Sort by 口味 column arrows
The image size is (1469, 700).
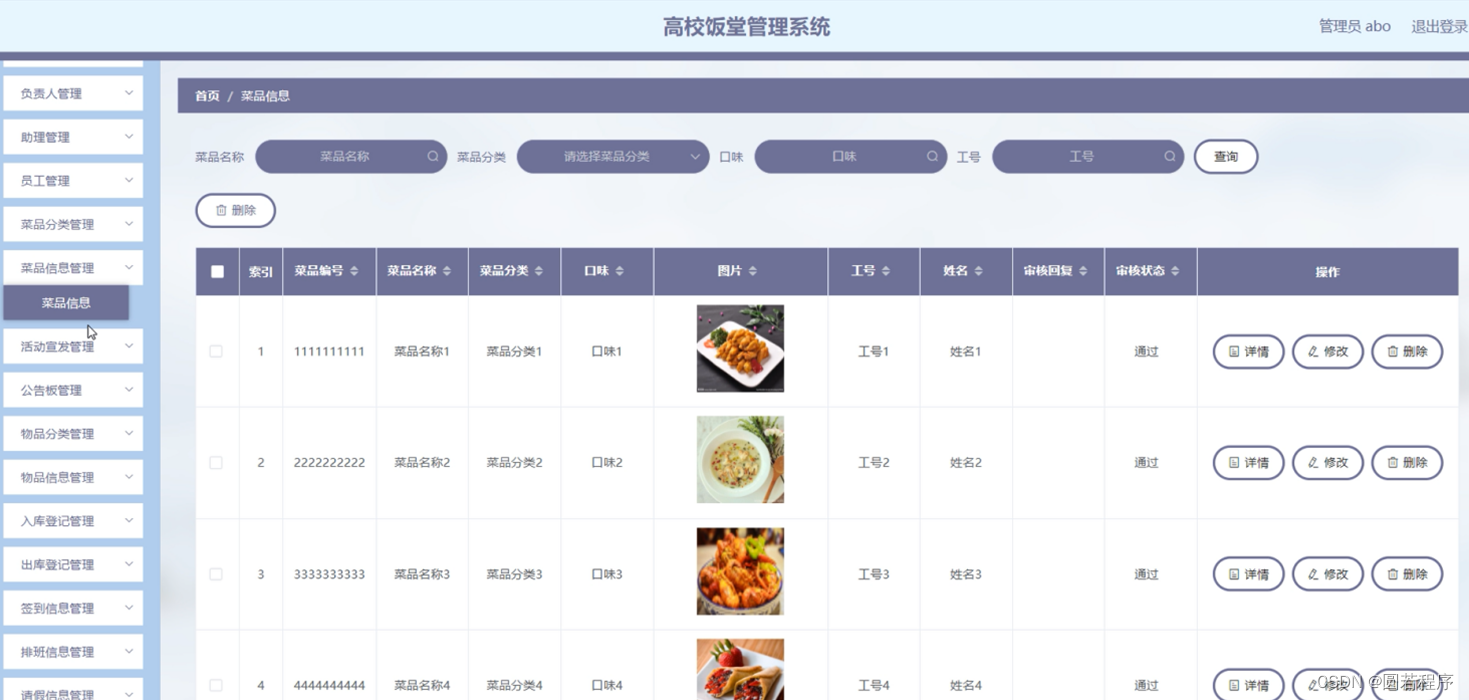[x=619, y=271]
